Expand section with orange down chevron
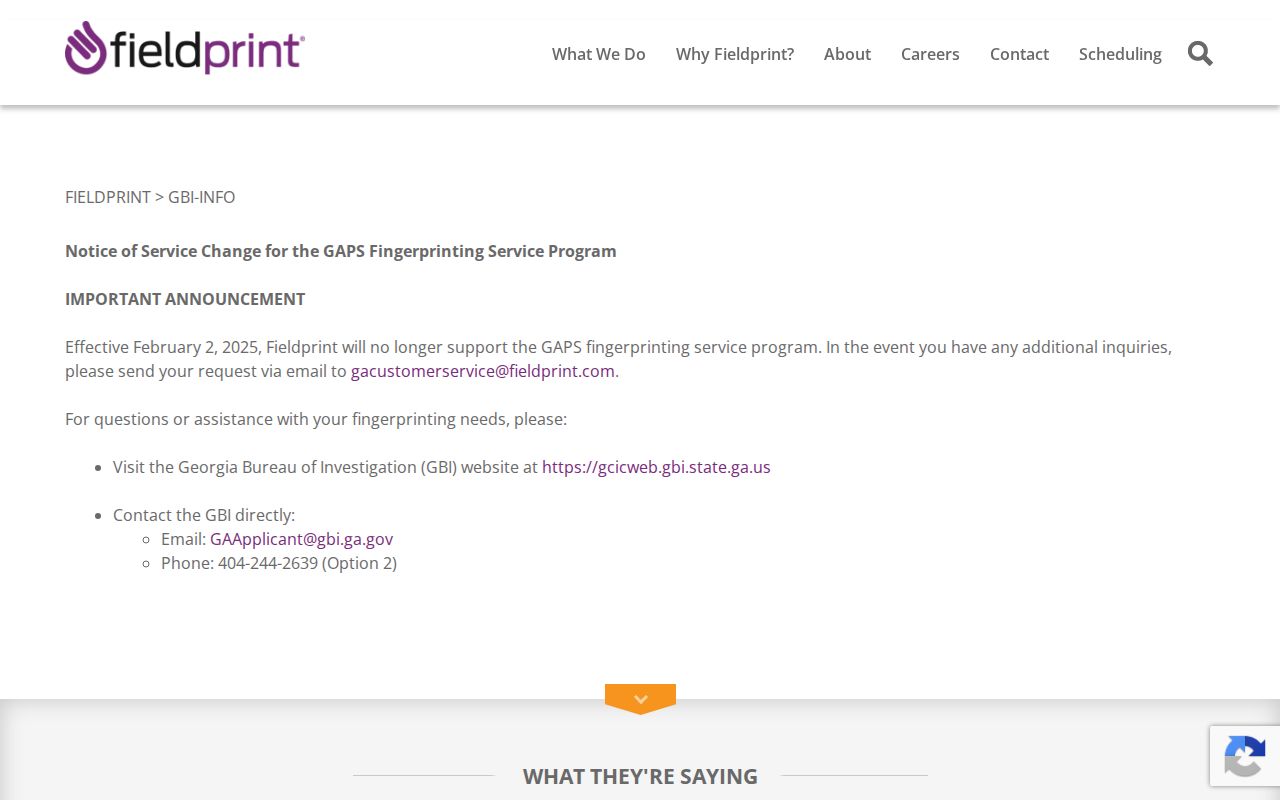Viewport: 1280px width, 800px height. pos(640,699)
